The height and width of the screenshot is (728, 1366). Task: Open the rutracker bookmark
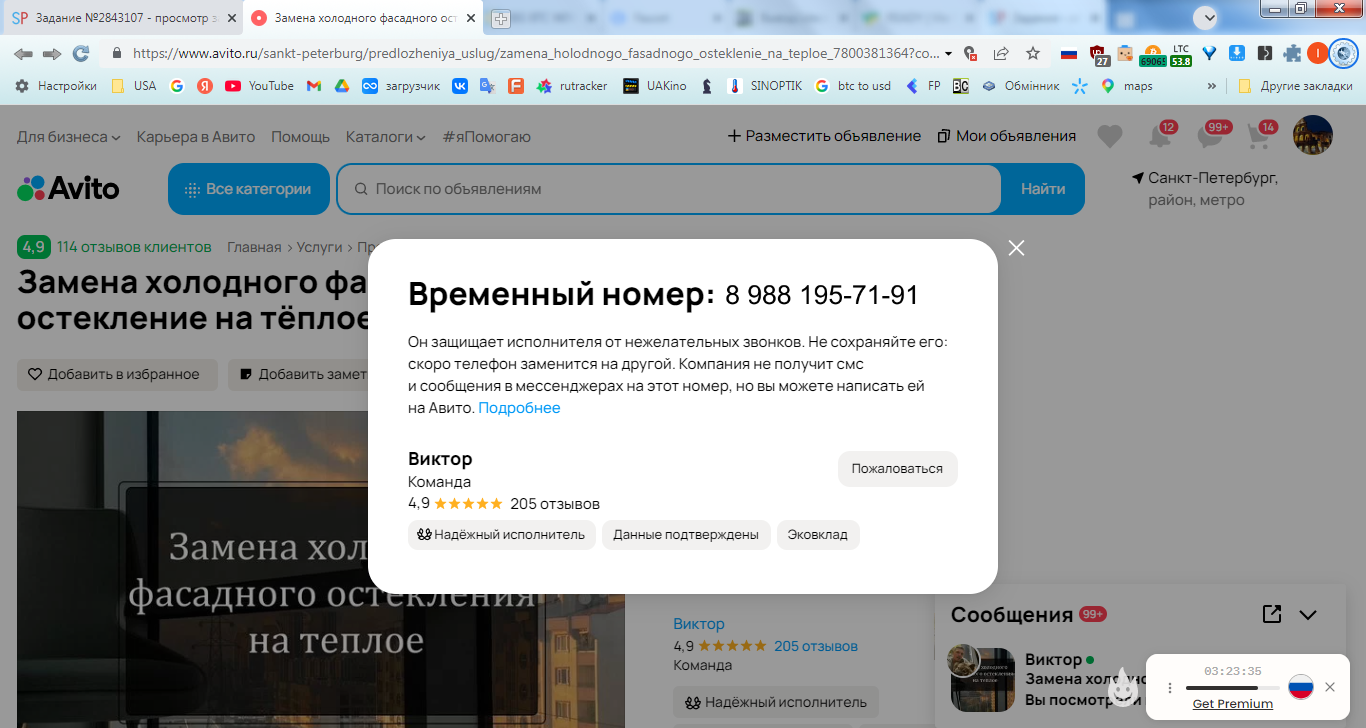click(x=572, y=86)
